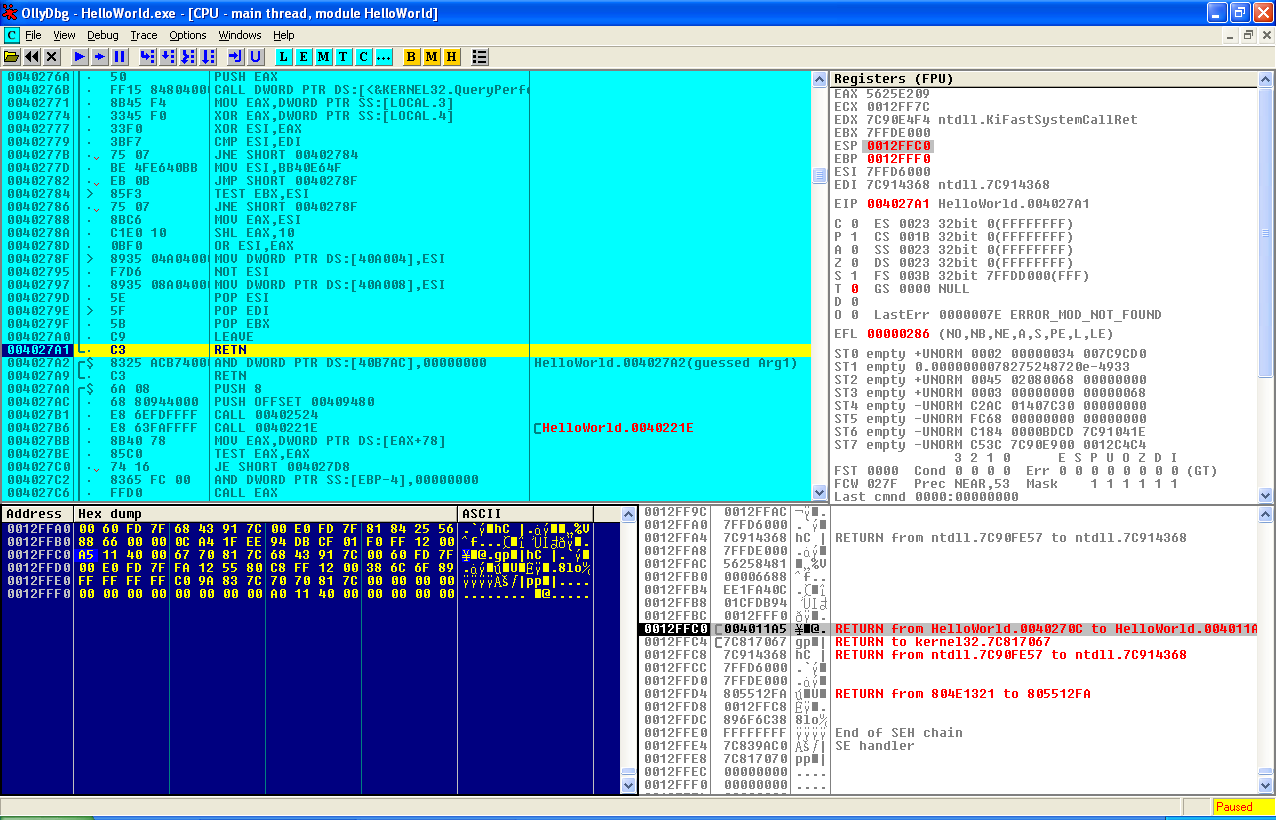Viewport: 1276px width, 820px height.
Task: Click the options list icon on the toolbar
Action: (480, 57)
